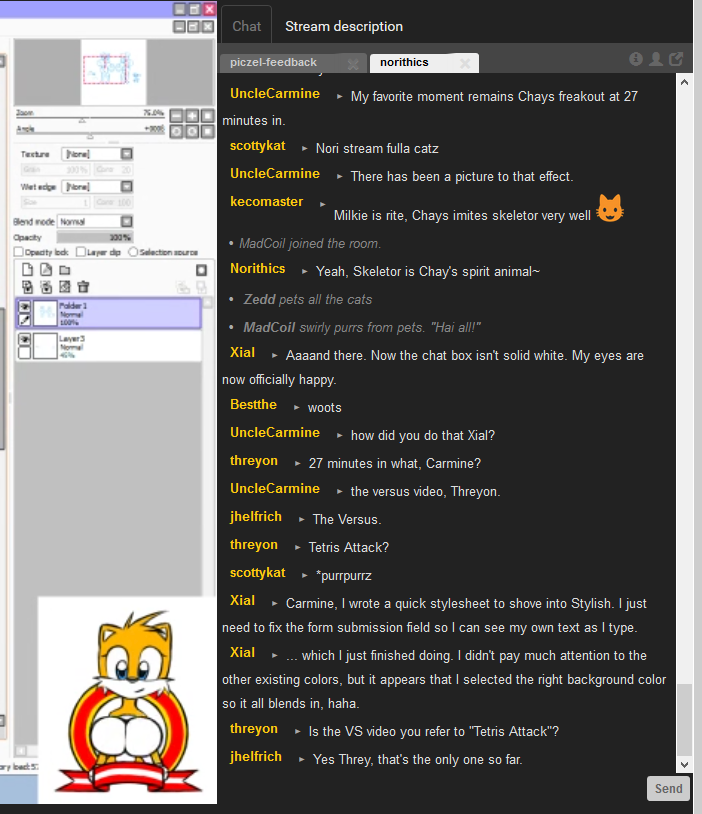
Task: Clear the selected layer contents
Action: [x=65, y=287]
